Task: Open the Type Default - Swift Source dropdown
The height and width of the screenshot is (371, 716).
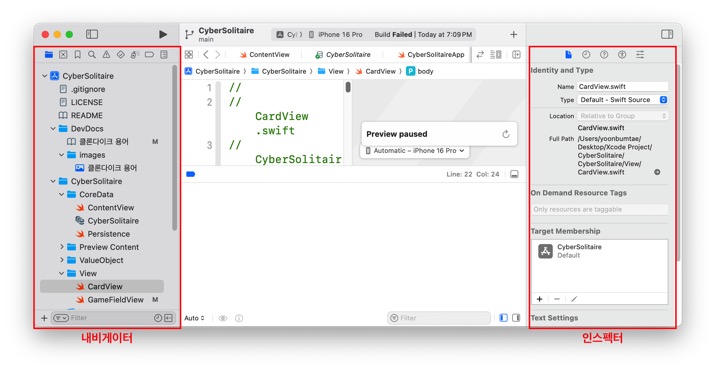Action: tap(622, 100)
